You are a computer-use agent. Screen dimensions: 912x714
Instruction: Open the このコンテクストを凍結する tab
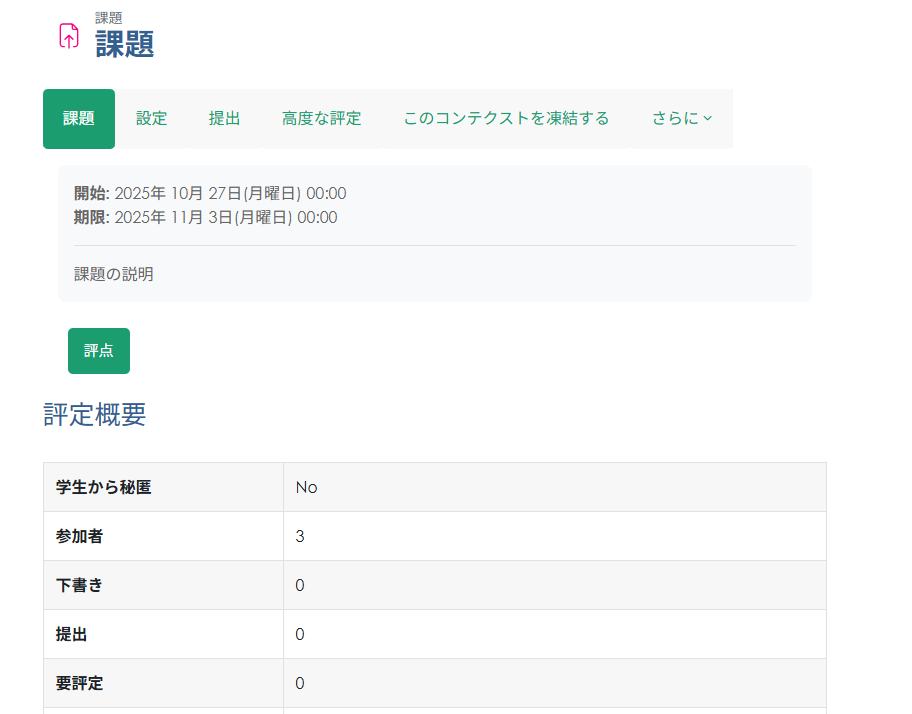pyautogui.click(x=506, y=119)
